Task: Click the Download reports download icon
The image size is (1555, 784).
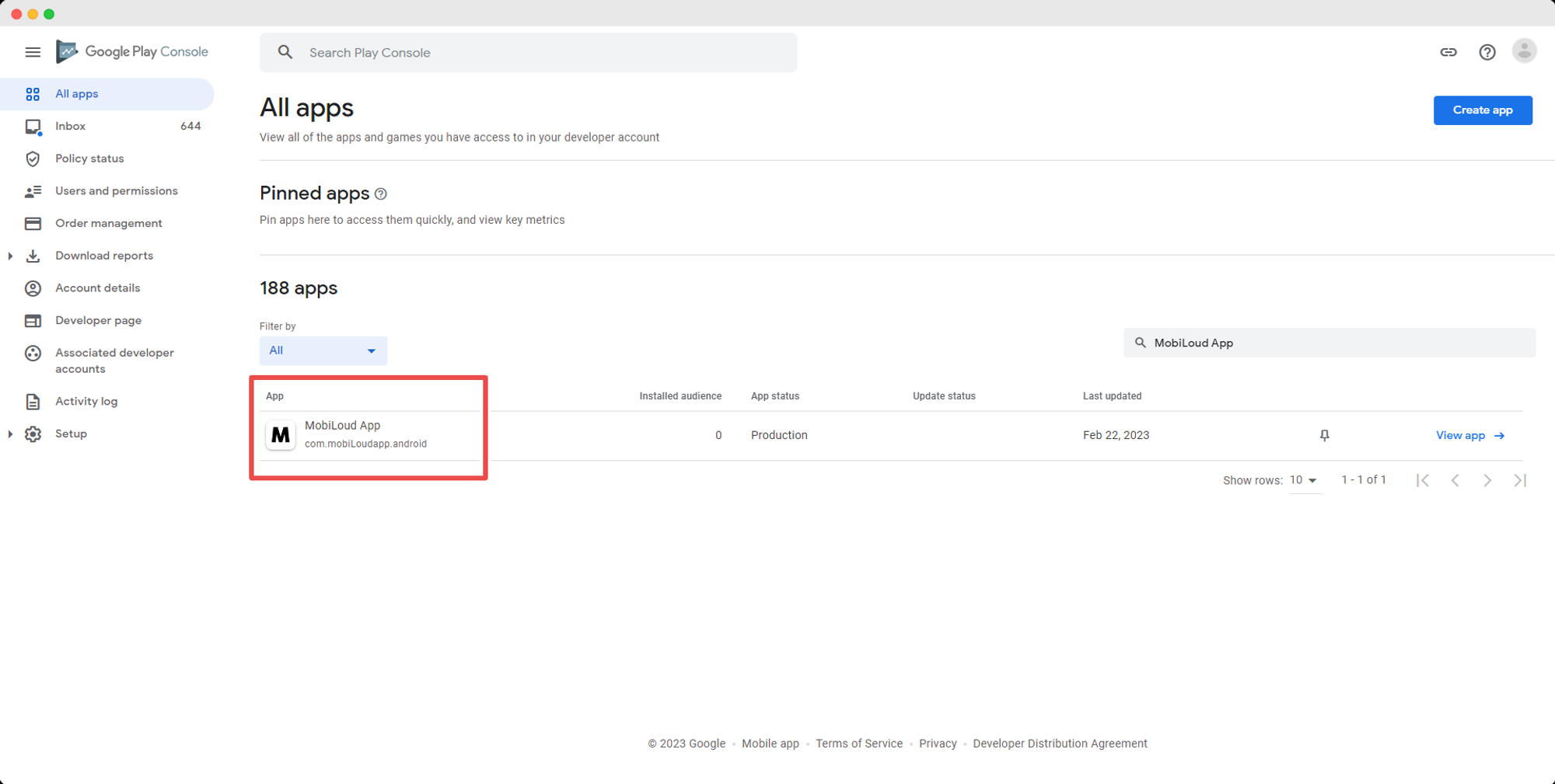Action: pyautogui.click(x=33, y=256)
